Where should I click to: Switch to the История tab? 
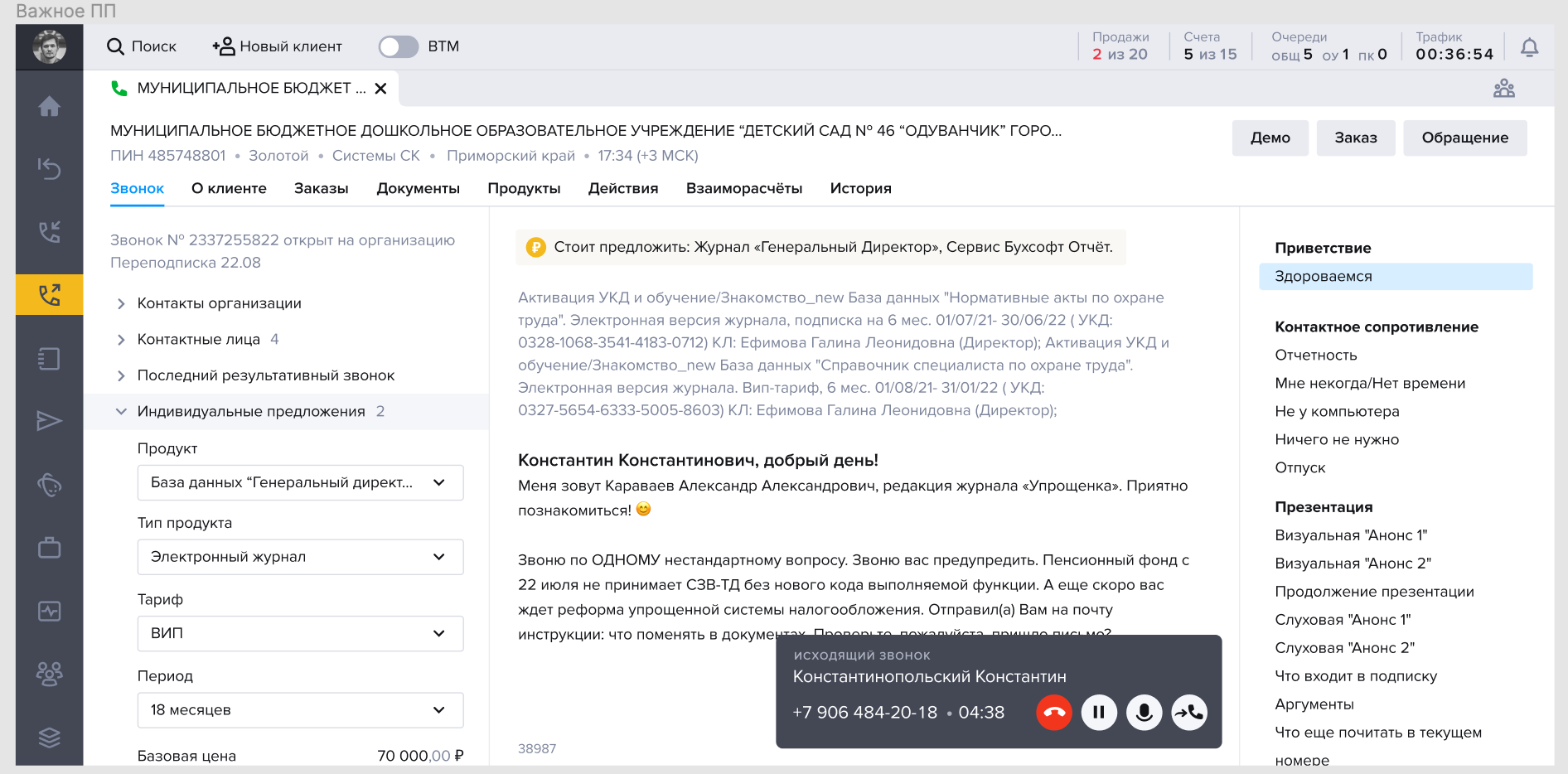coord(860,189)
